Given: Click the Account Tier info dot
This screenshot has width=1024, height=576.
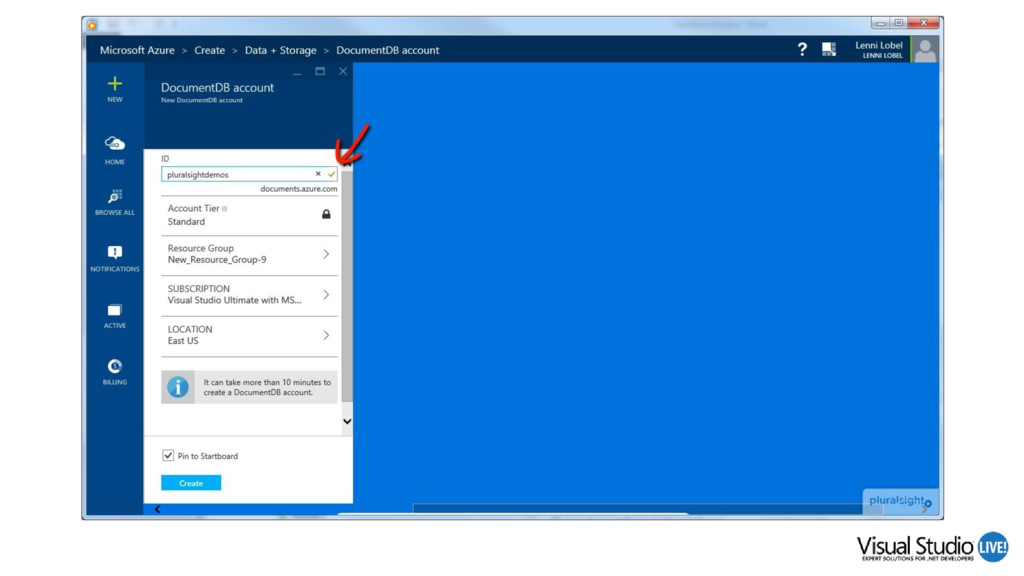Looking at the screenshot, I should click(225, 209).
